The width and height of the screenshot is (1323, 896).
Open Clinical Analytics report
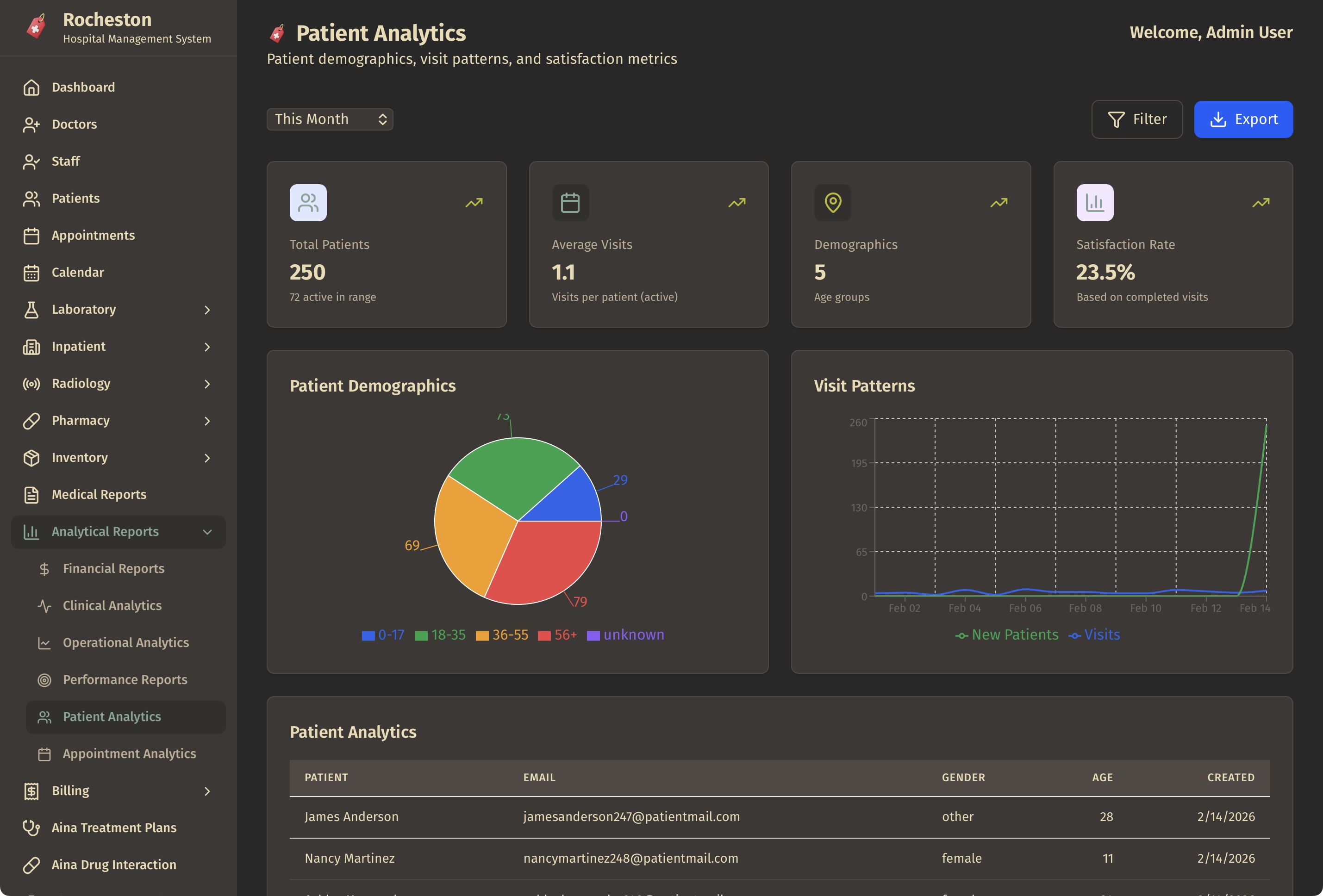click(x=112, y=606)
